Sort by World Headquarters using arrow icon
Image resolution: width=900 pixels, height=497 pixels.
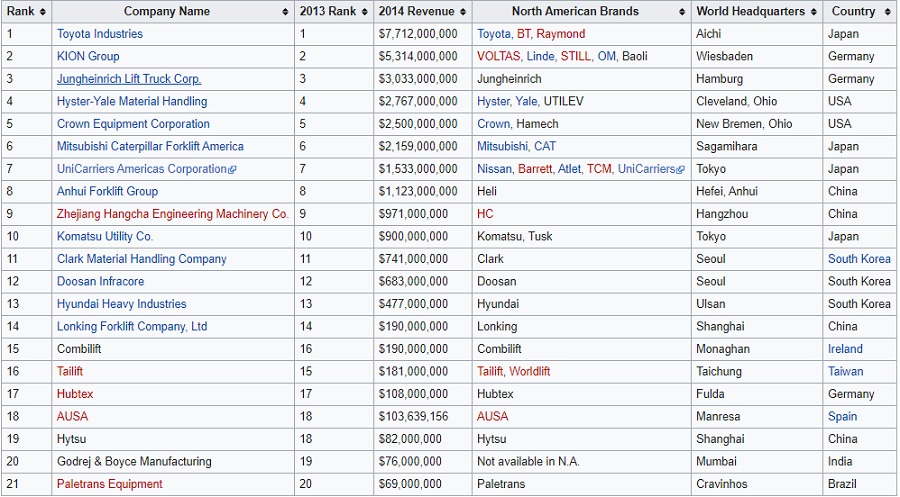click(x=813, y=12)
